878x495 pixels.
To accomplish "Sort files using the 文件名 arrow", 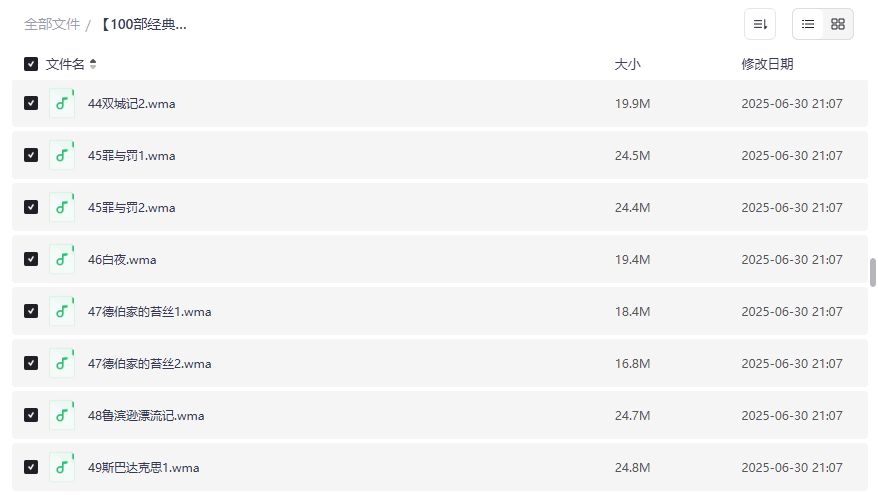I will click(93, 64).
